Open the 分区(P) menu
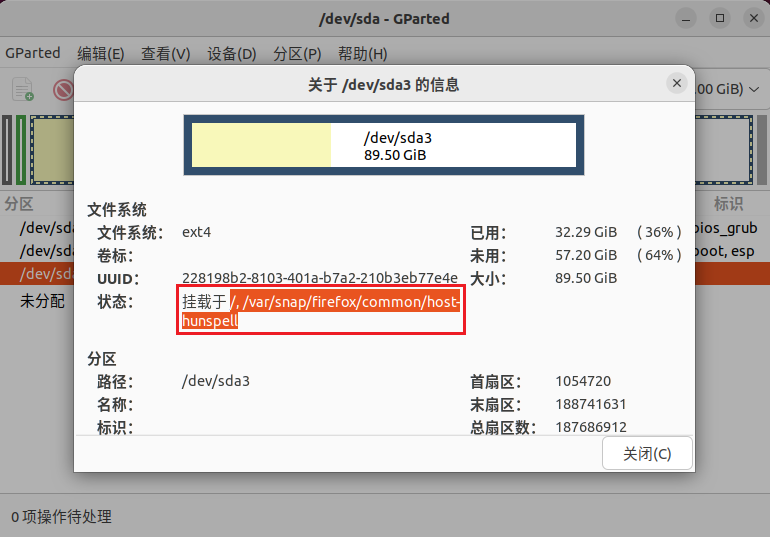 click(x=297, y=53)
